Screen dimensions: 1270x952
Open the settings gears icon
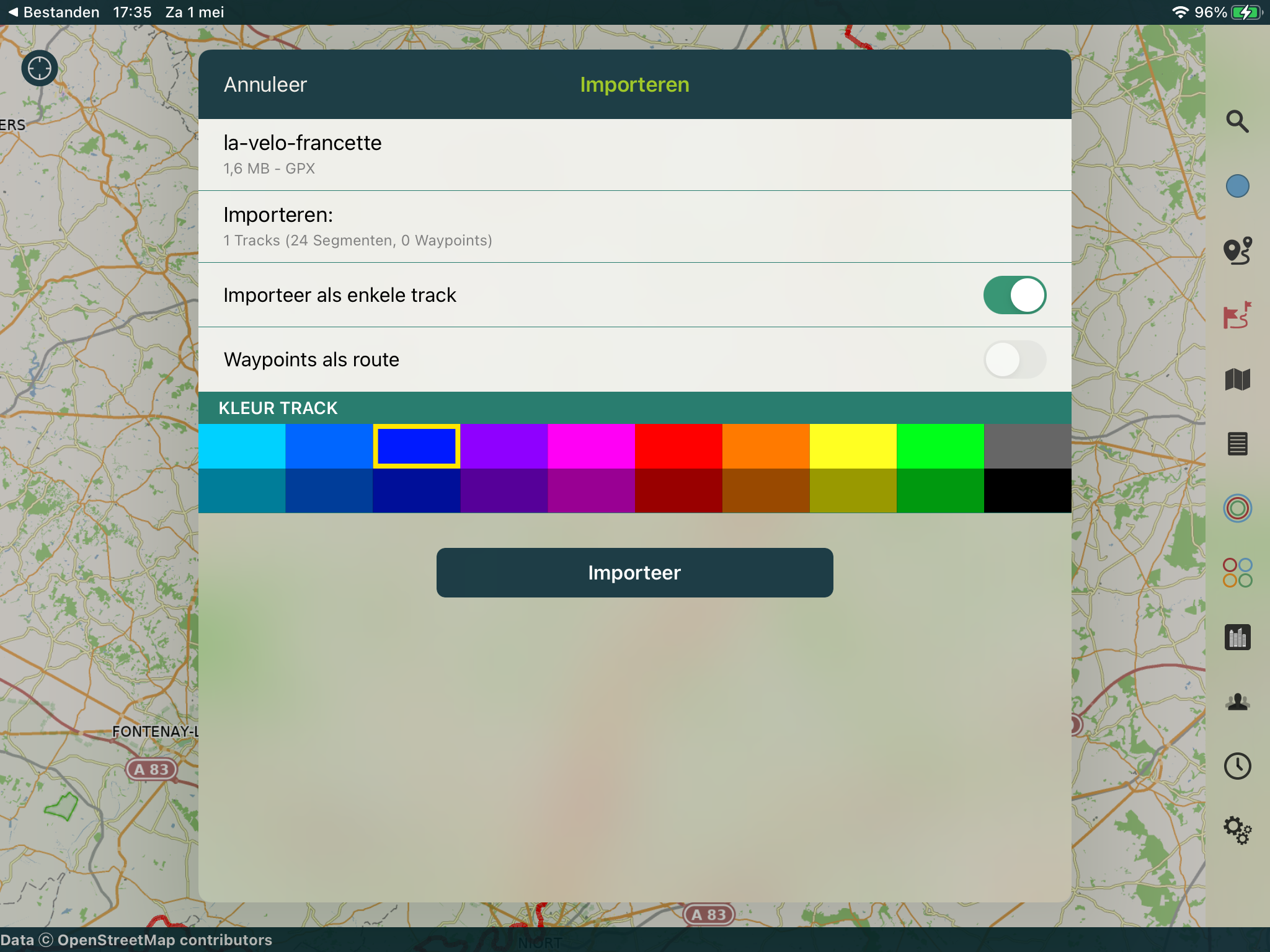click(x=1237, y=831)
